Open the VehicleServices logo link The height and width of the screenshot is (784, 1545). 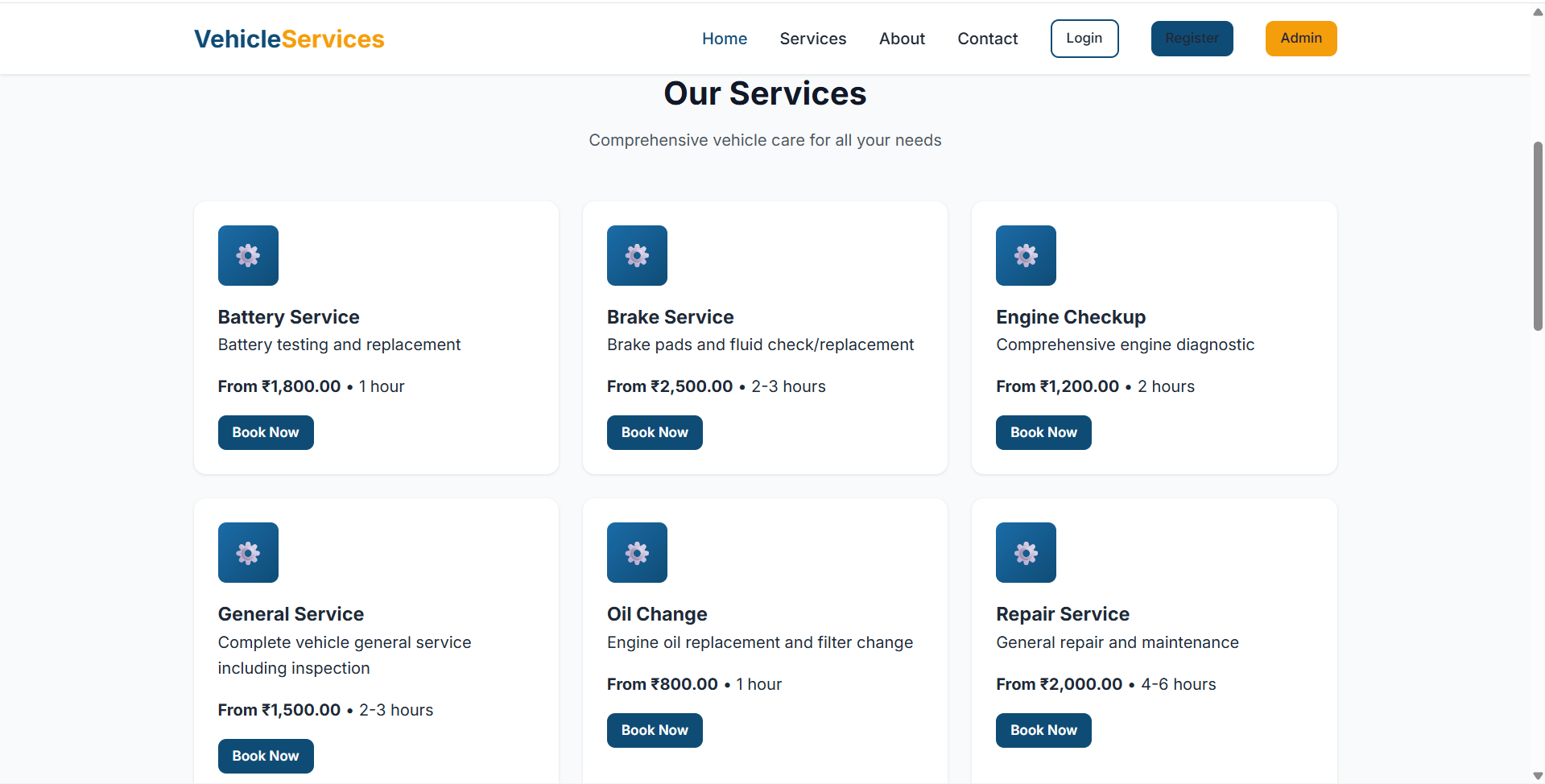(289, 39)
